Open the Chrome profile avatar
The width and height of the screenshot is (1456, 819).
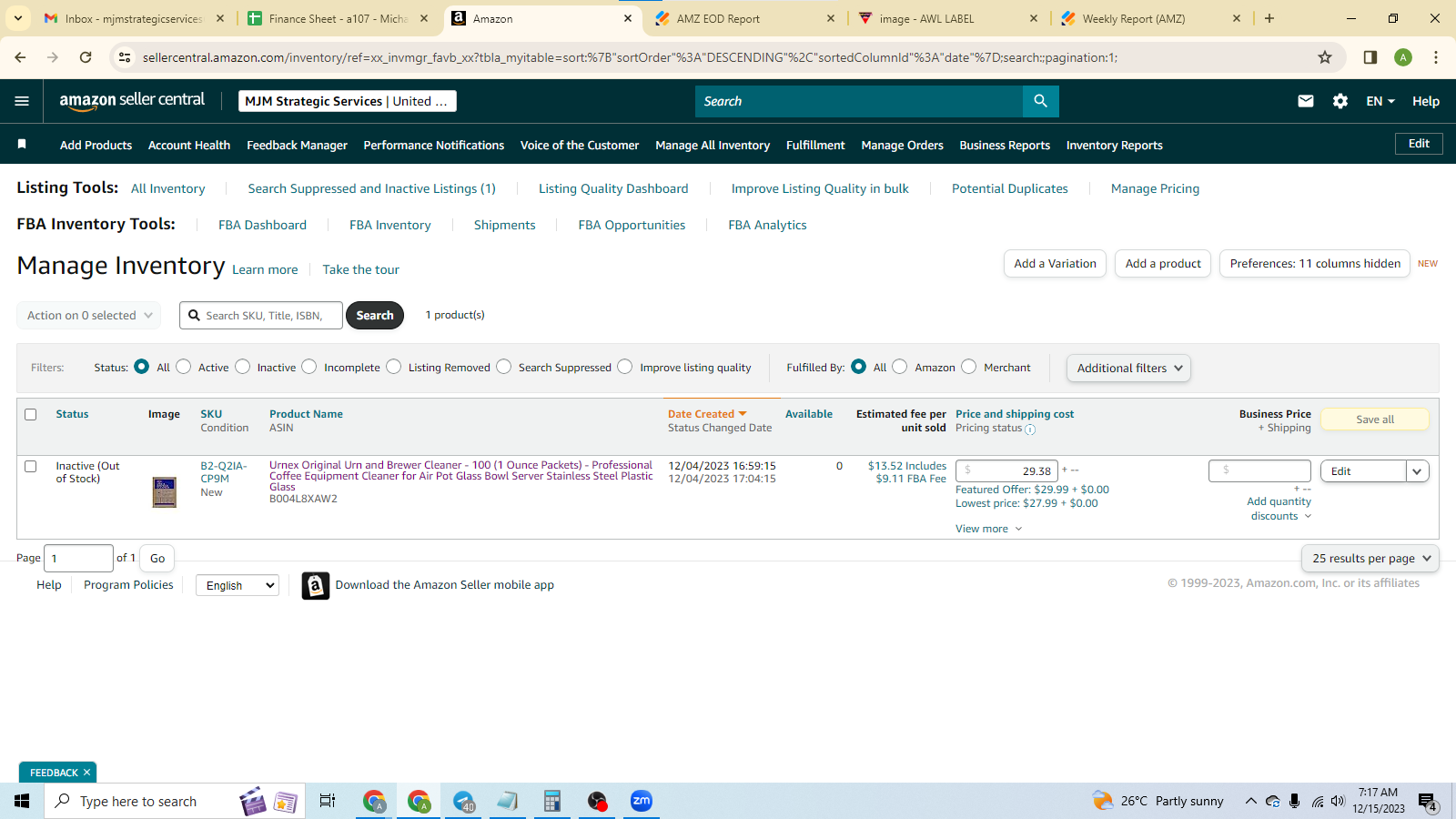click(x=1403, y=57)
